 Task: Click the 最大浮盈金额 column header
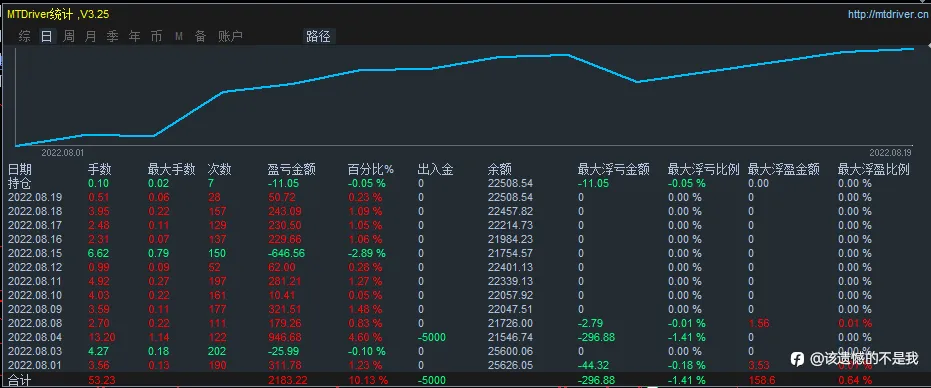(784, 170)
